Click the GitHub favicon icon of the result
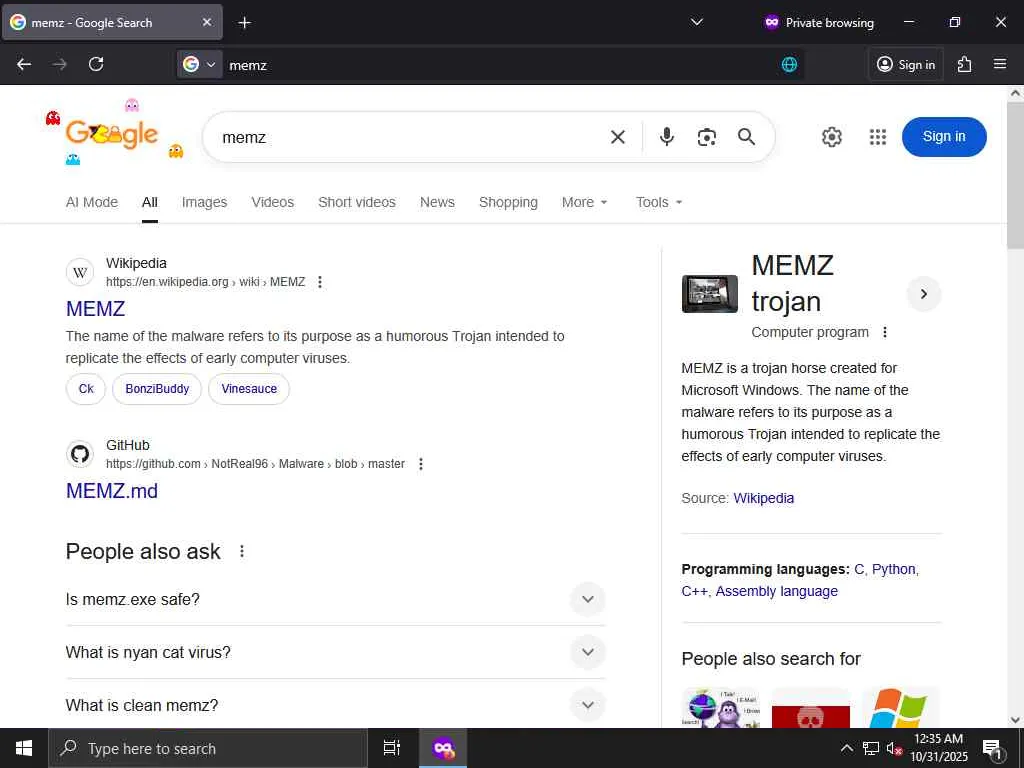Image resolution: width=1024 pixels, height=768 pixels. (x=80, y=454)
